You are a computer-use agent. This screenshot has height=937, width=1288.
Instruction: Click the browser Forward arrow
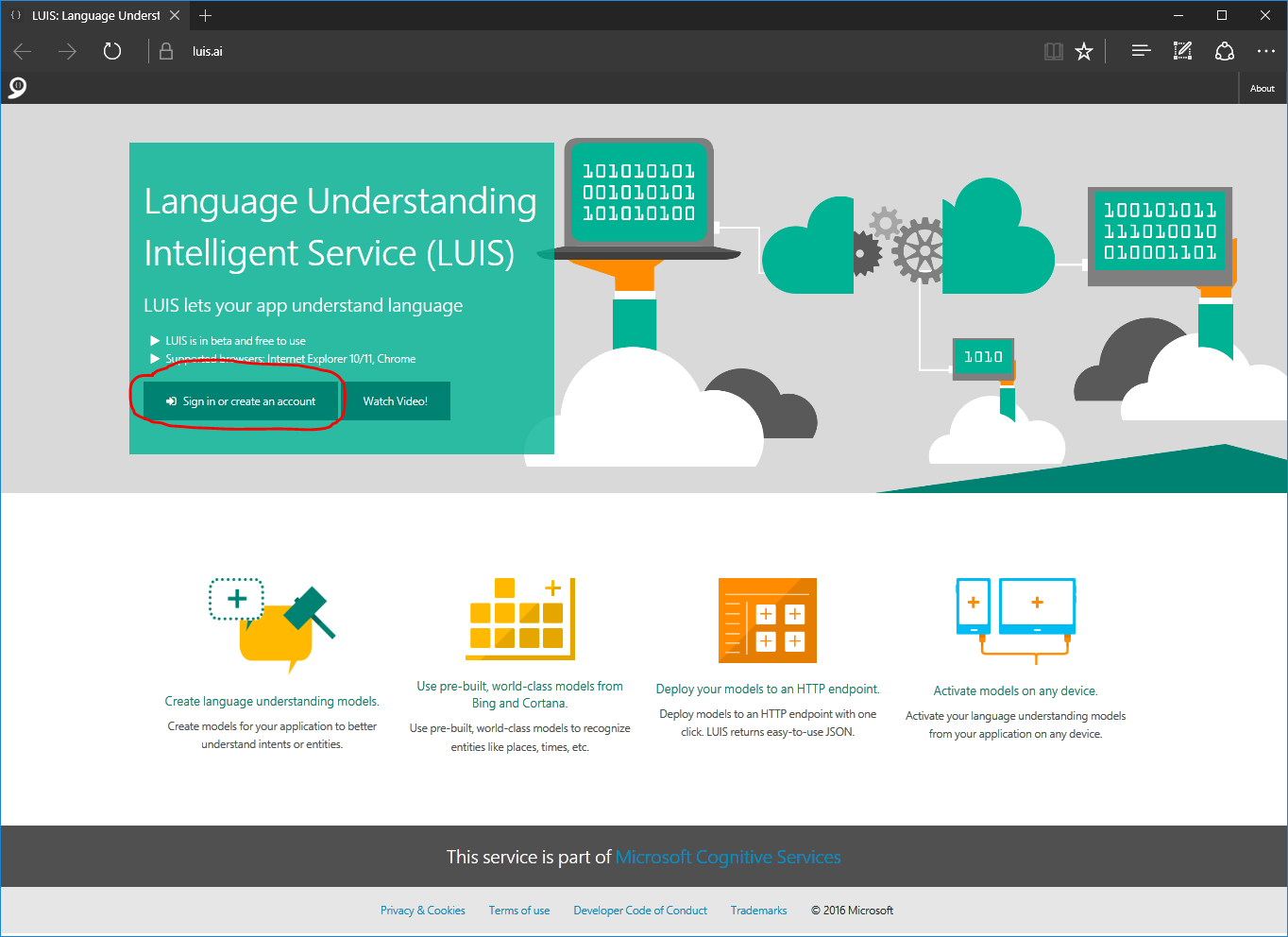(x=67, y=51)
